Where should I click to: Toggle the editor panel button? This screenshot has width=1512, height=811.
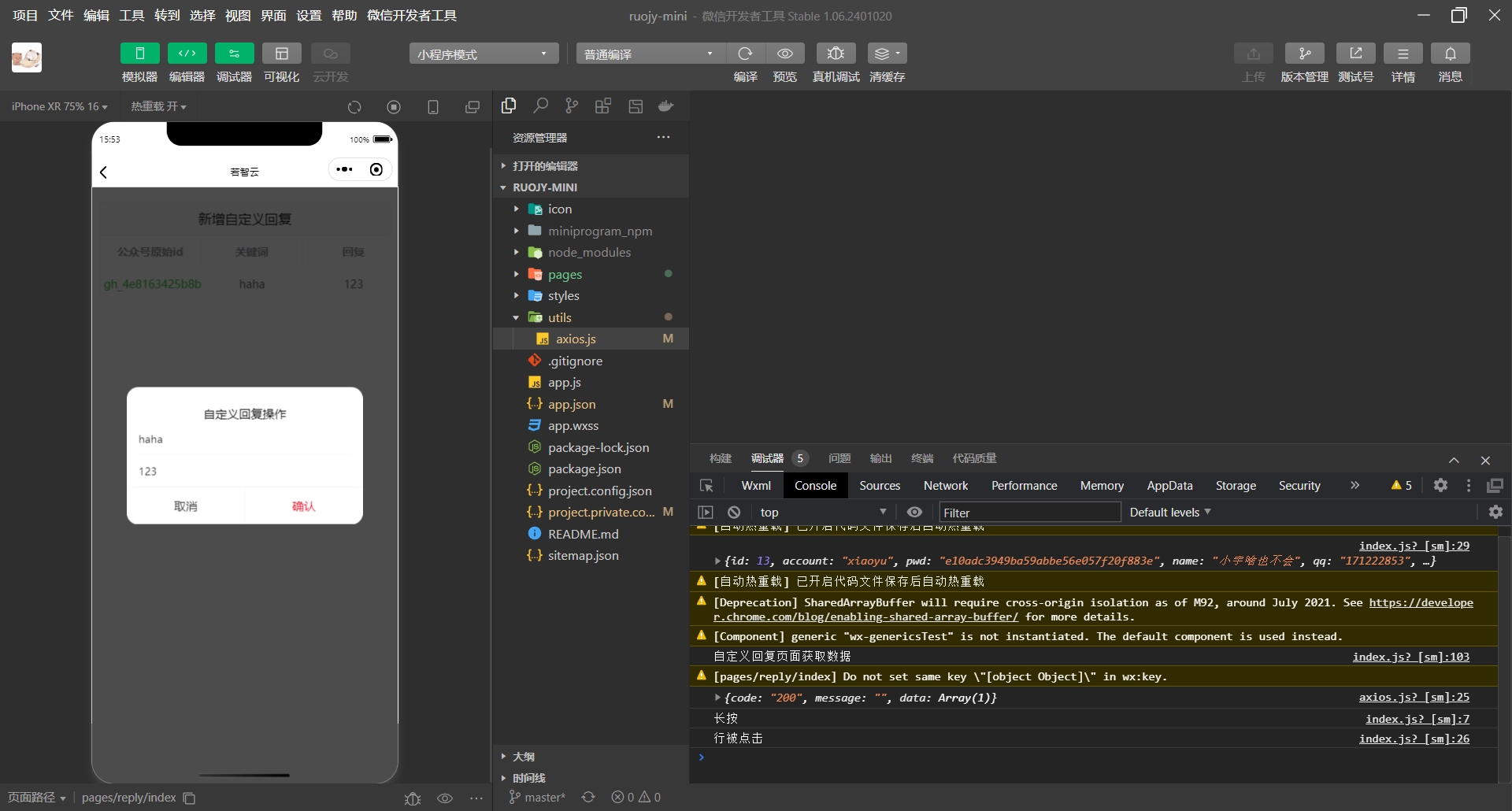click(187, 54)
